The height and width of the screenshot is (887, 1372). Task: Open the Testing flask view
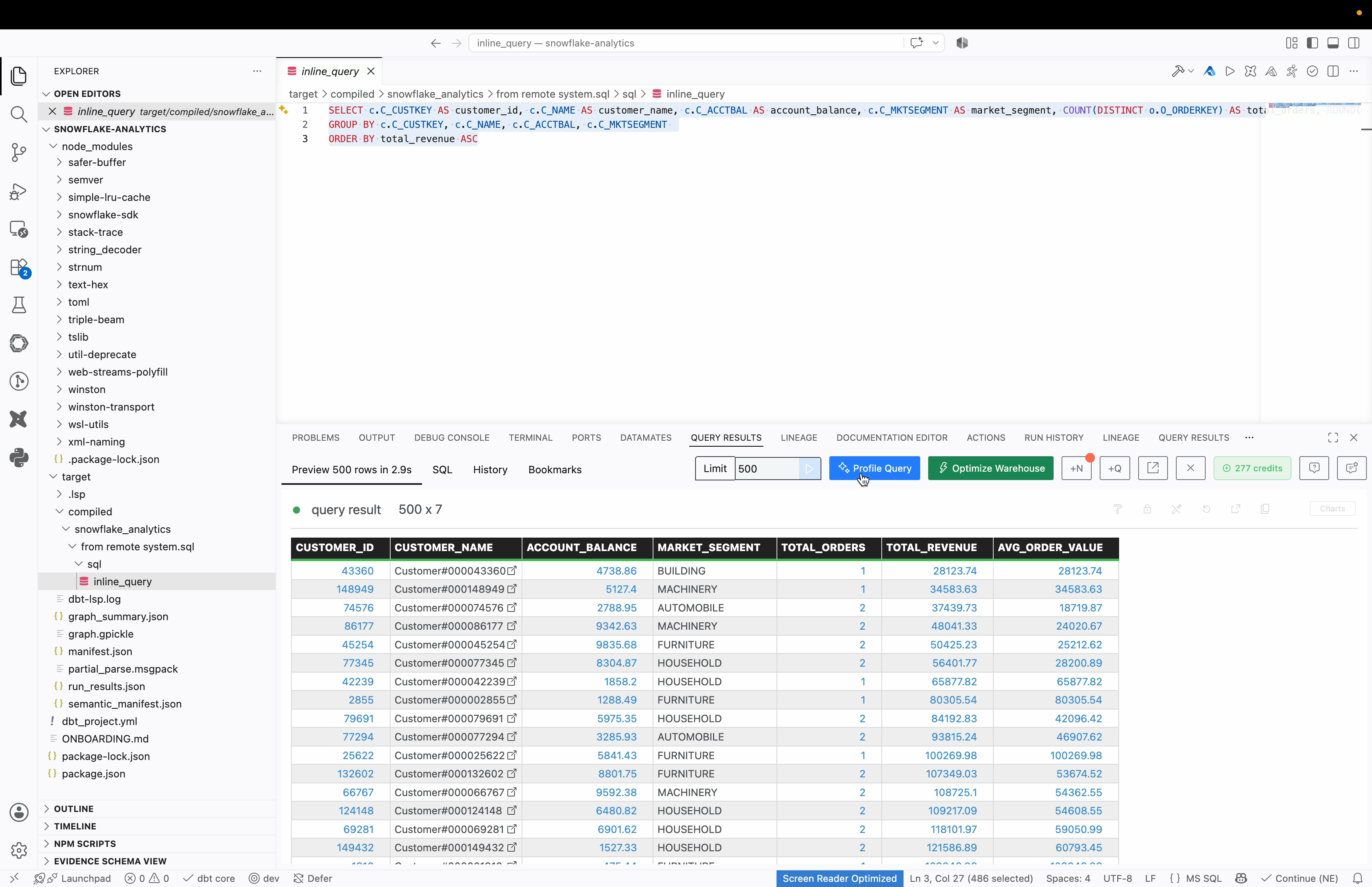(x=18, y=305)
